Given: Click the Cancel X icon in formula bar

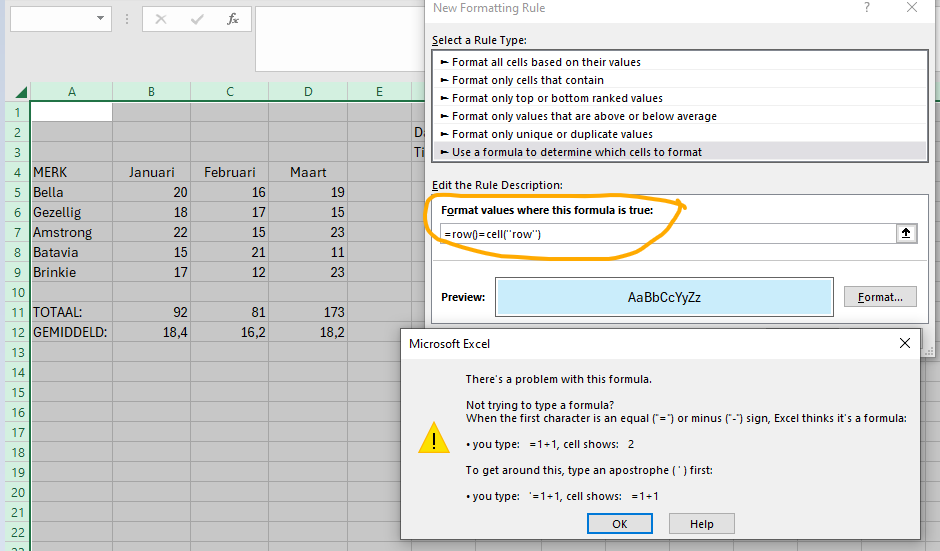Looking at the screenshot, I should point(161,19).
